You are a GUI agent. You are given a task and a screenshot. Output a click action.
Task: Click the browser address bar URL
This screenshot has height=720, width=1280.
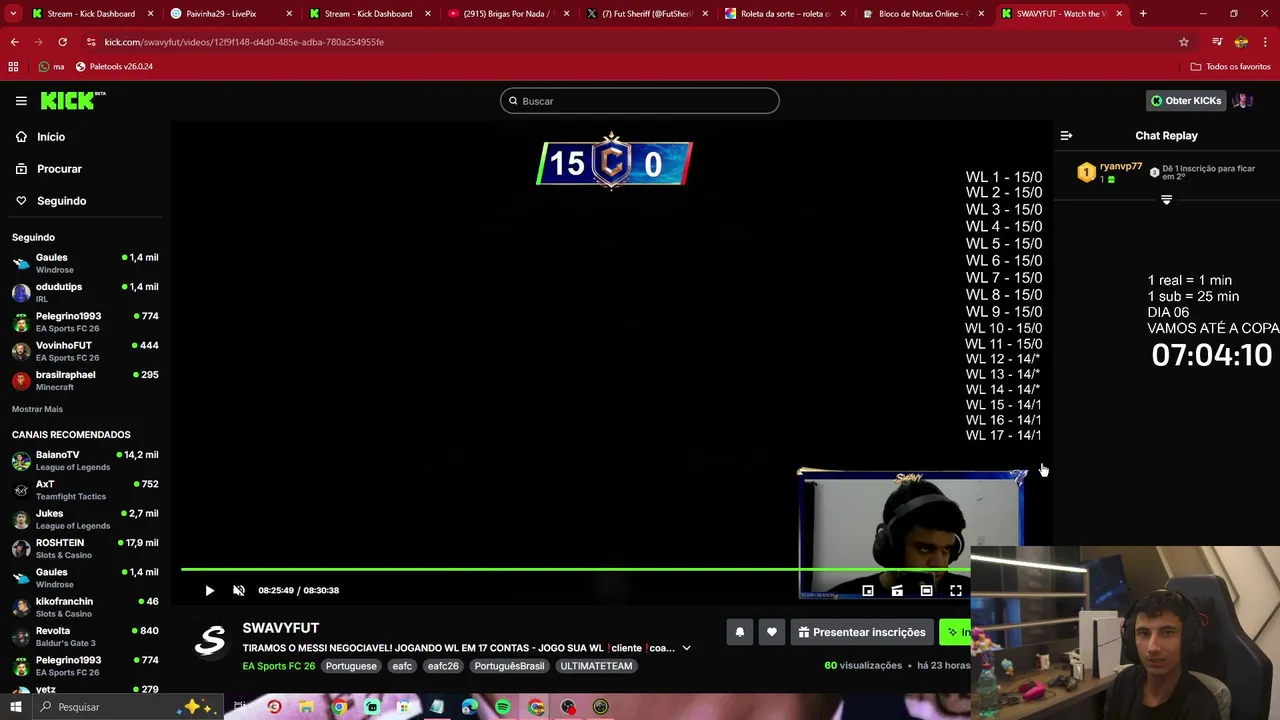244,42
